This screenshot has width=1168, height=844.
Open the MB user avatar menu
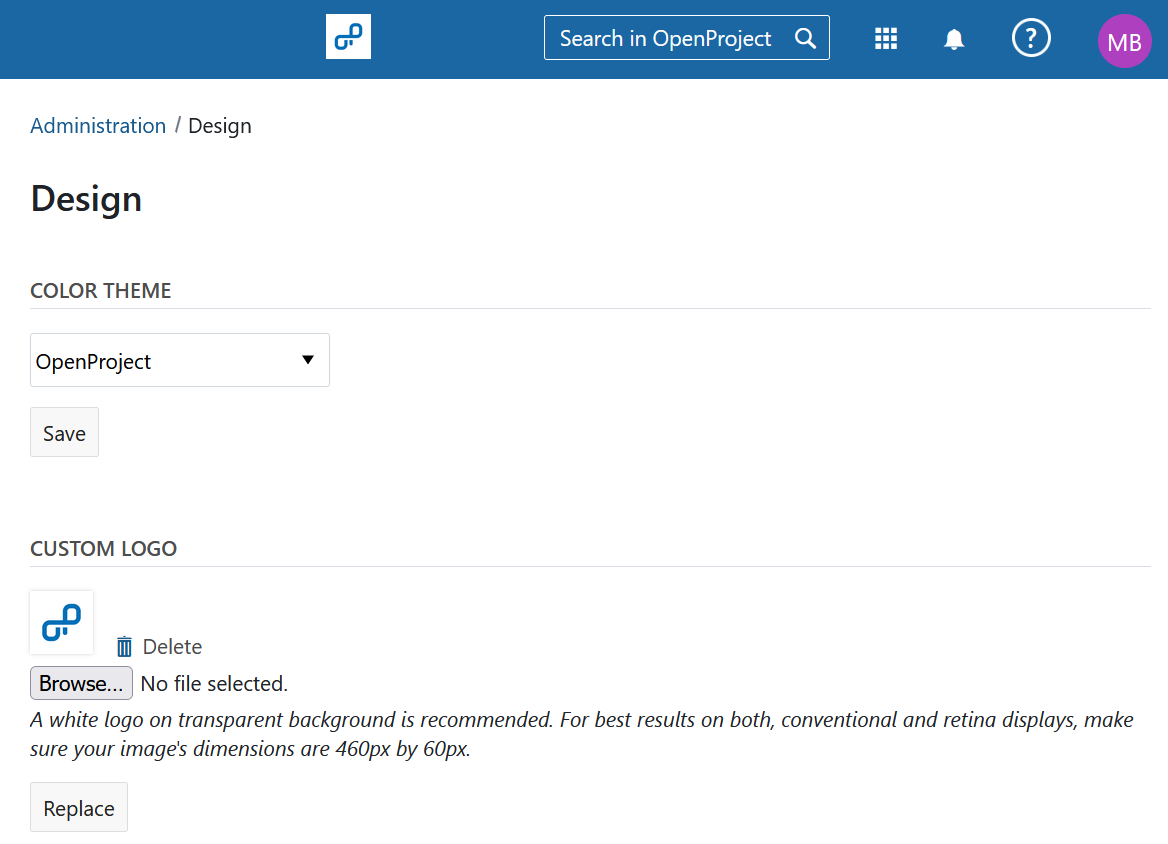[1124, 42]
